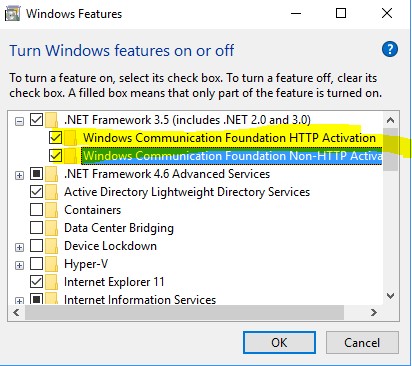Expand the Device Lockdown node
This screenshot has width=412, height=366.
click(20, 247)
